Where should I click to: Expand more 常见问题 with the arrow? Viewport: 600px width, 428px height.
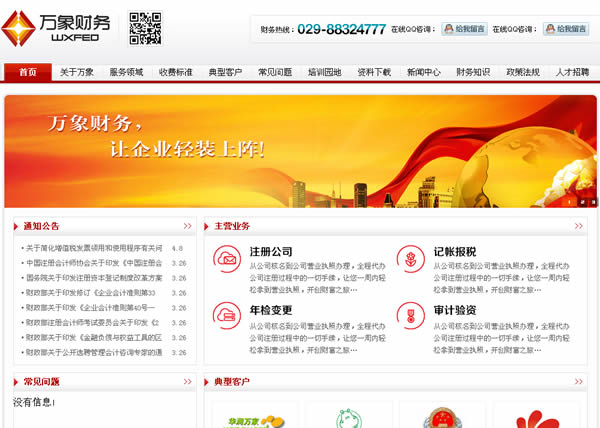click(x=187, y=382)
